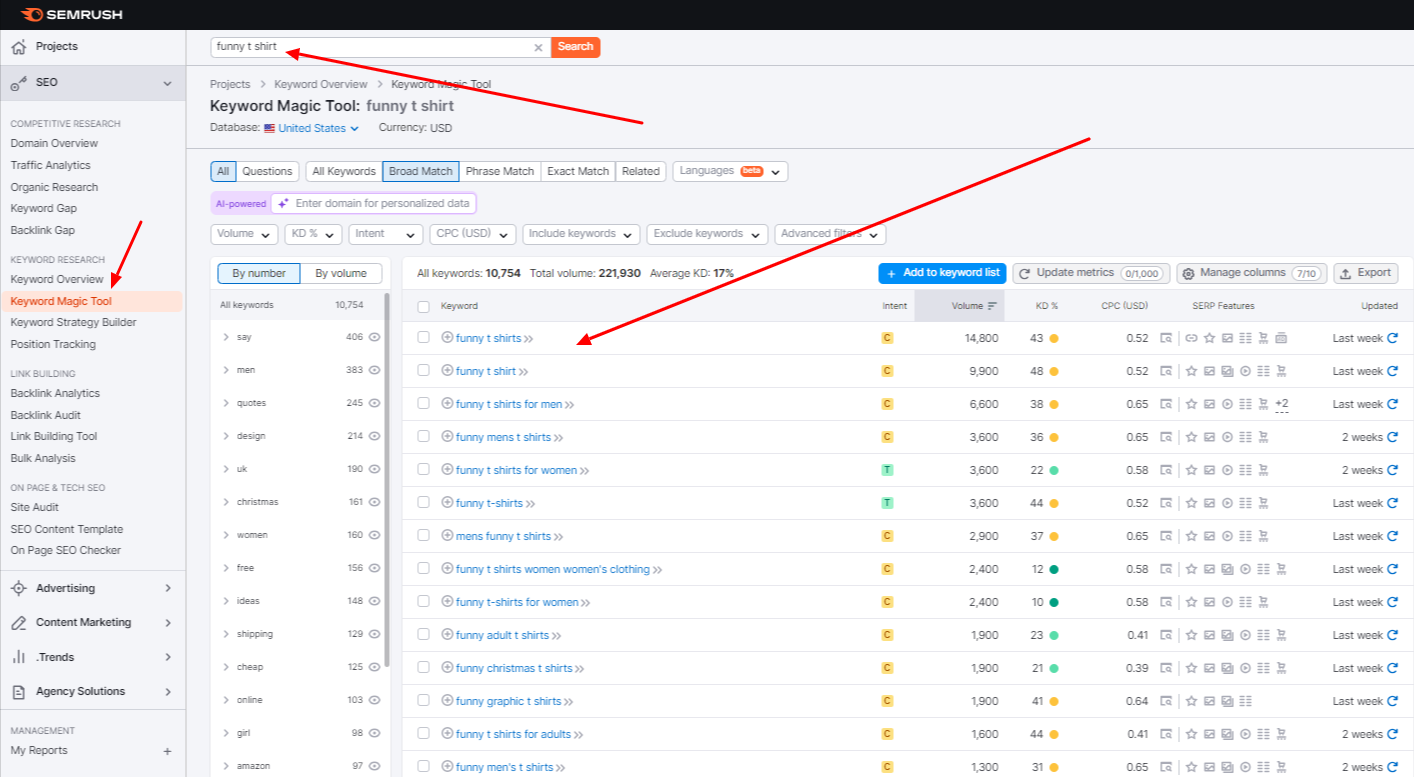
Task: Check the 'funny t shirts for adults' checkbox
Action: (424, 734)
